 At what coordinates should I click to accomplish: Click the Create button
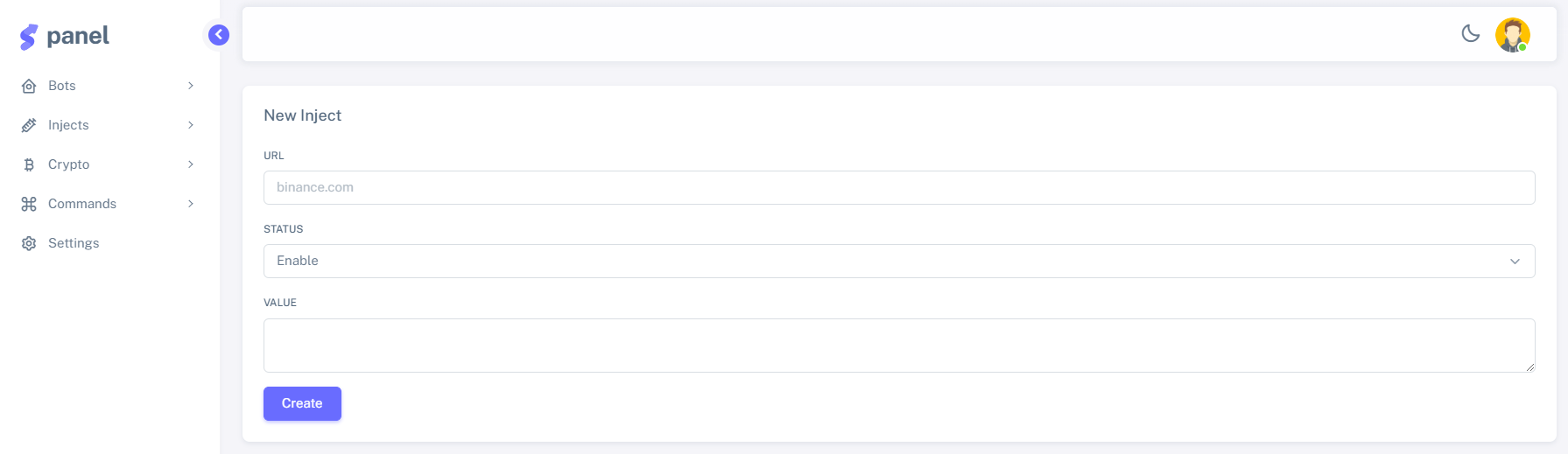tap(302, 403)
